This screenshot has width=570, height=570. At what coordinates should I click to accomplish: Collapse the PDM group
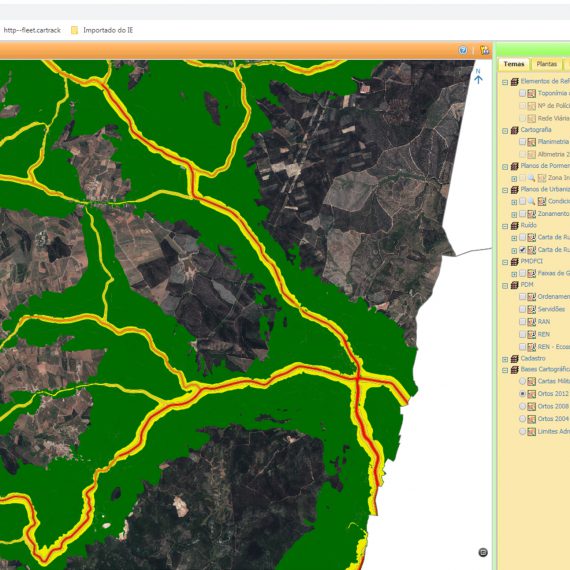505,286
